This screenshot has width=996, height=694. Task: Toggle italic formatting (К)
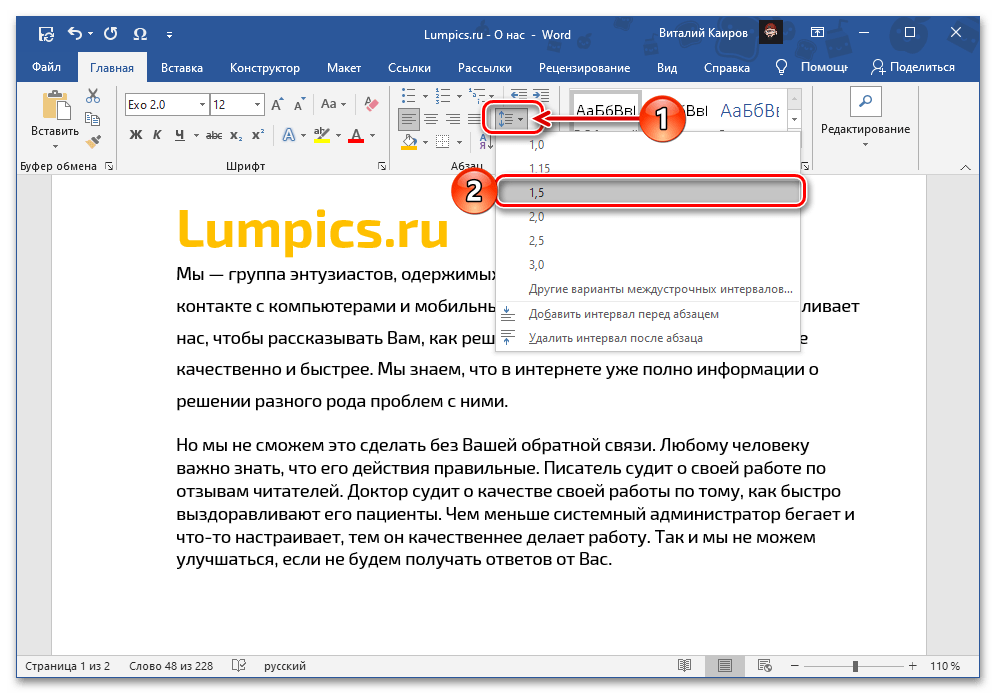coord(157,135)
